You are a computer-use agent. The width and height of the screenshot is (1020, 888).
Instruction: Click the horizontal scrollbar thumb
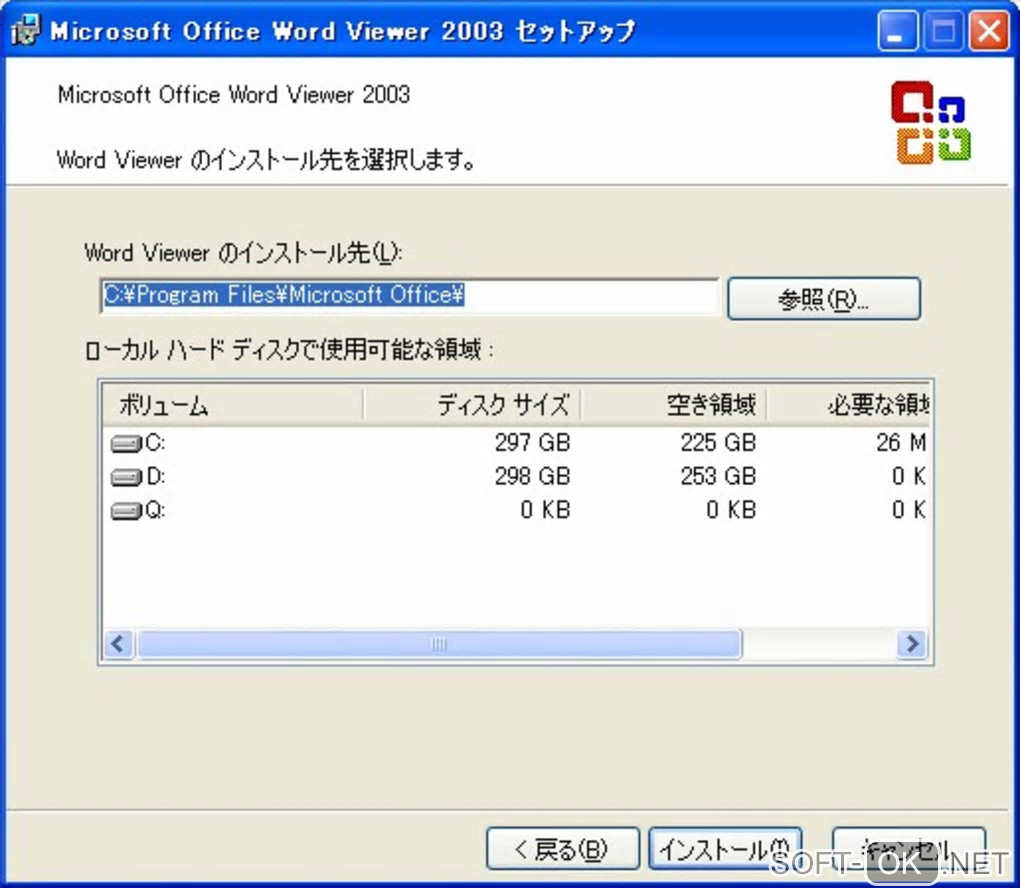[439, 644]
